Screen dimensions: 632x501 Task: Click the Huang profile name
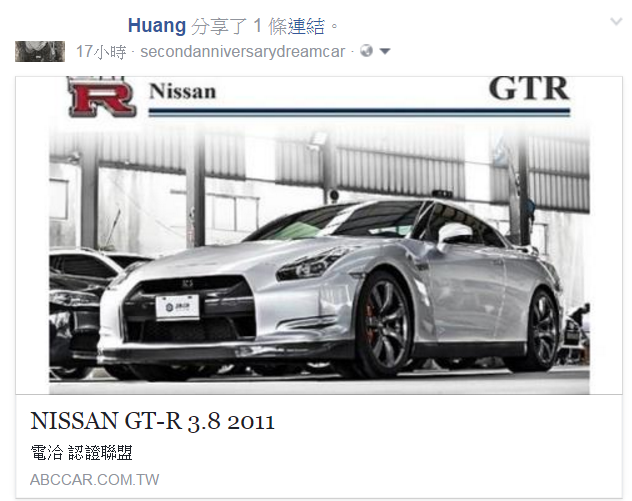156,26
